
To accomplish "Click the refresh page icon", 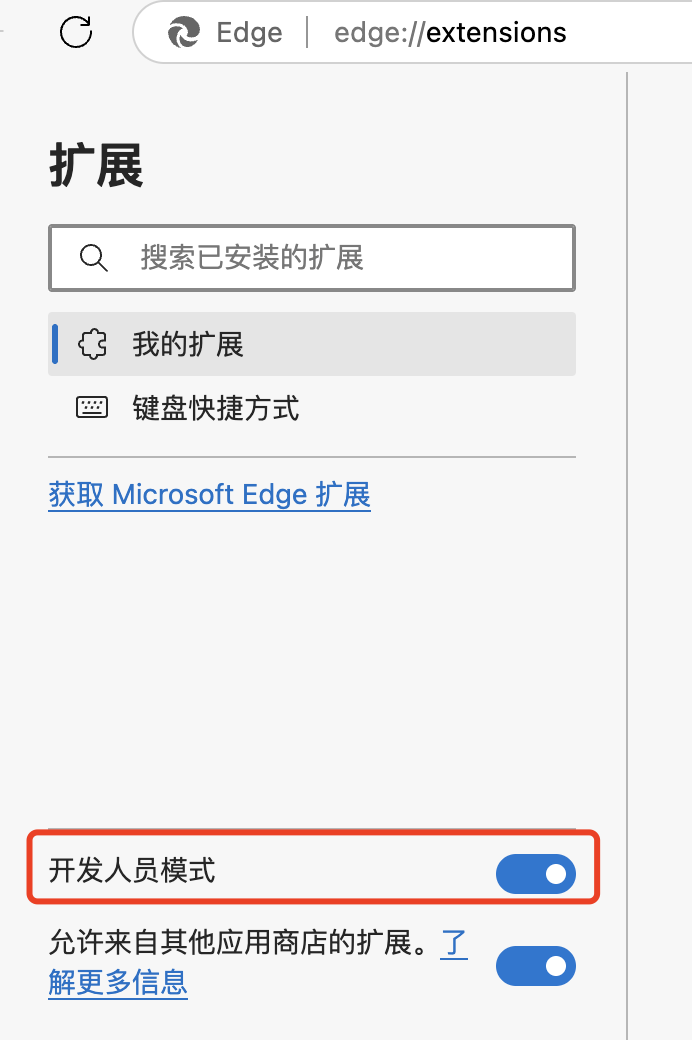I will 76,33.
